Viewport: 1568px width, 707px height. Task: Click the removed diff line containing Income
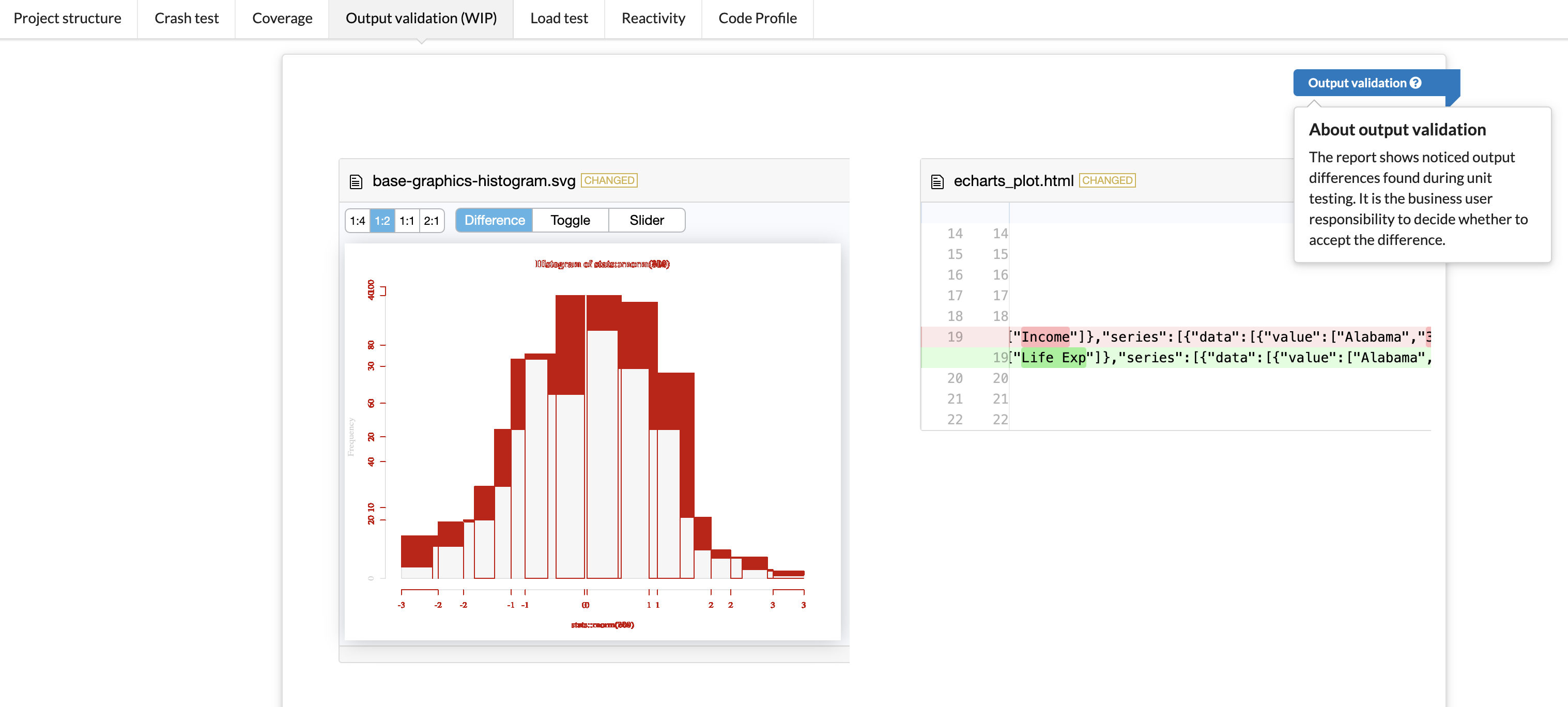(x=1176, y=337)
